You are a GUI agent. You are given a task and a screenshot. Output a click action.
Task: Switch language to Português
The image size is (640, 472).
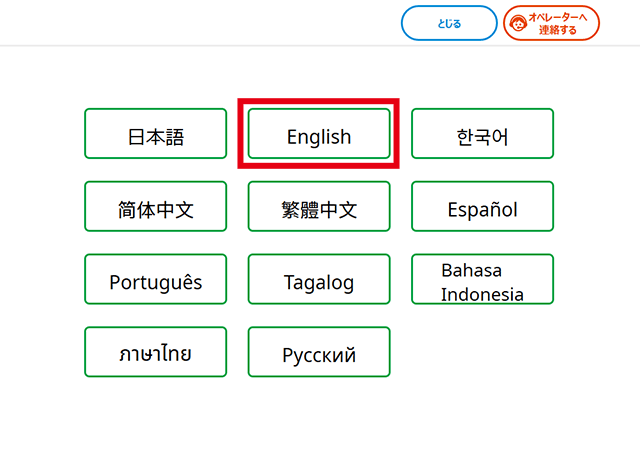coord(155,280)
